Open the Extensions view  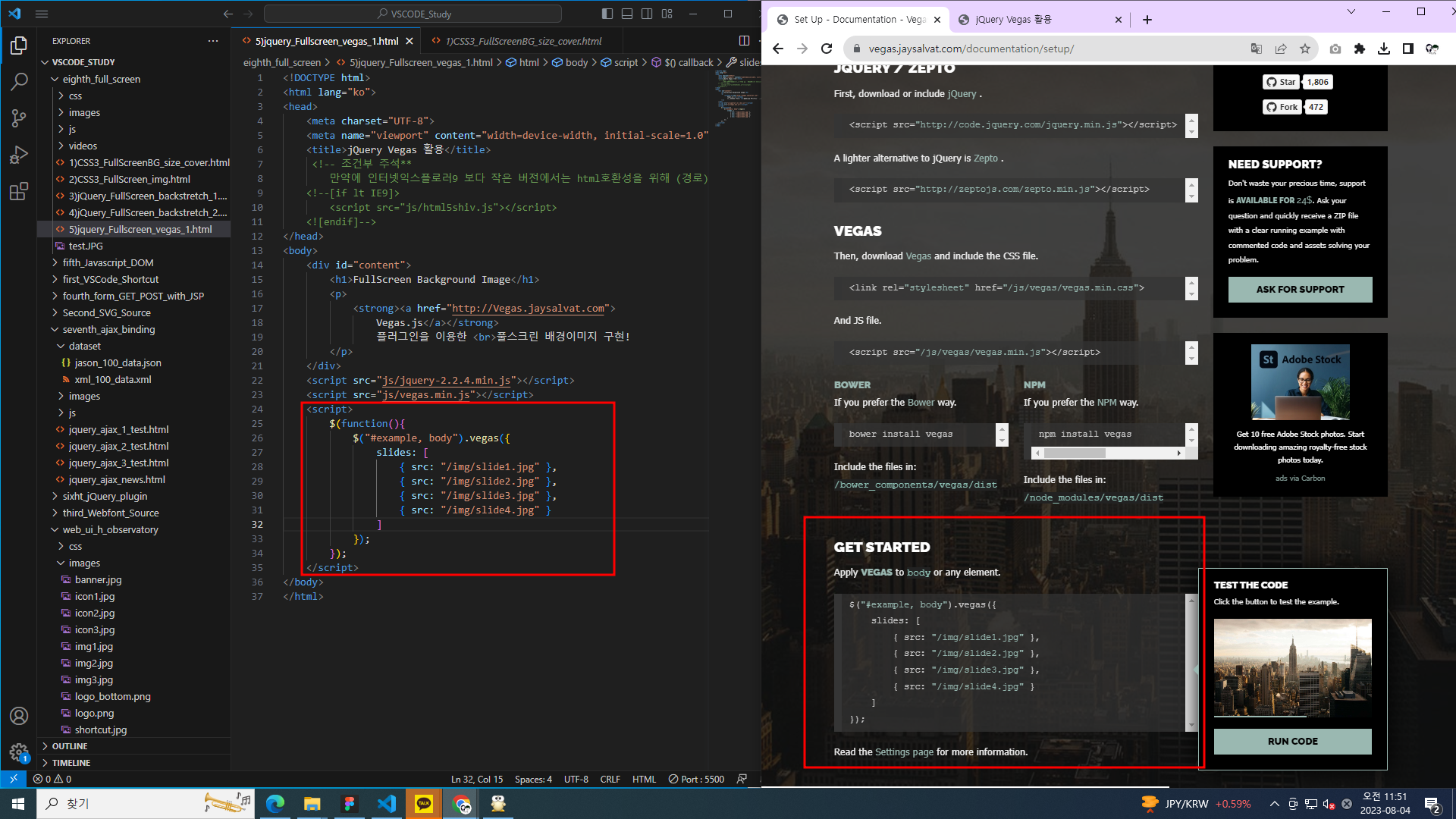pos(19,191)
